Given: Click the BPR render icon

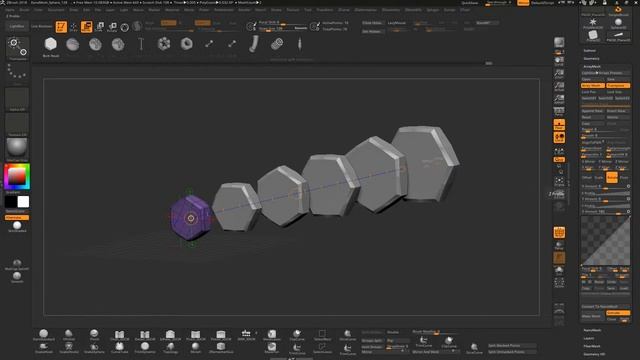Looking at the screenshot, I should point(559,43).
